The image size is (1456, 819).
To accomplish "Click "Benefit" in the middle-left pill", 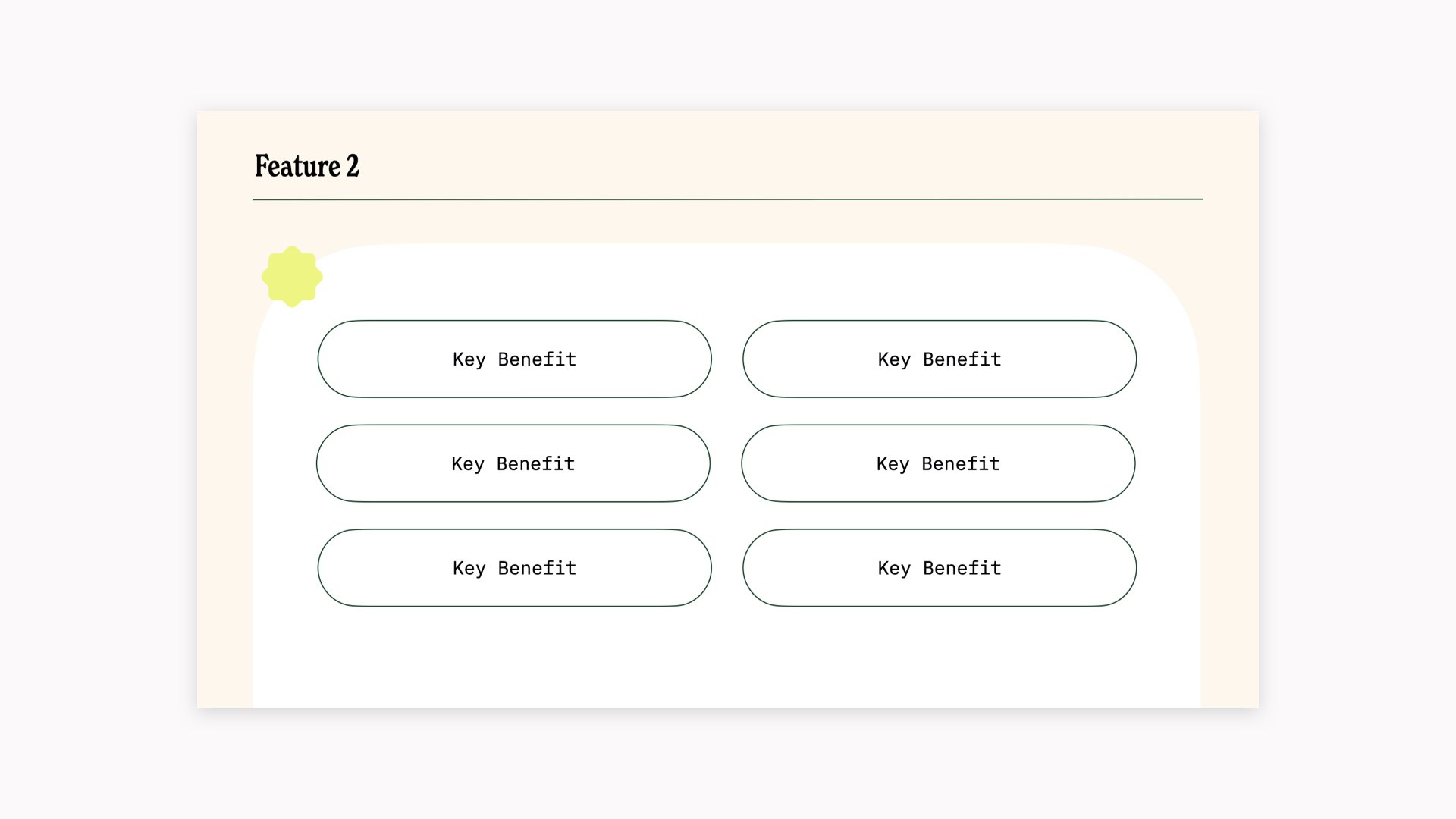I will pos(535,463).
